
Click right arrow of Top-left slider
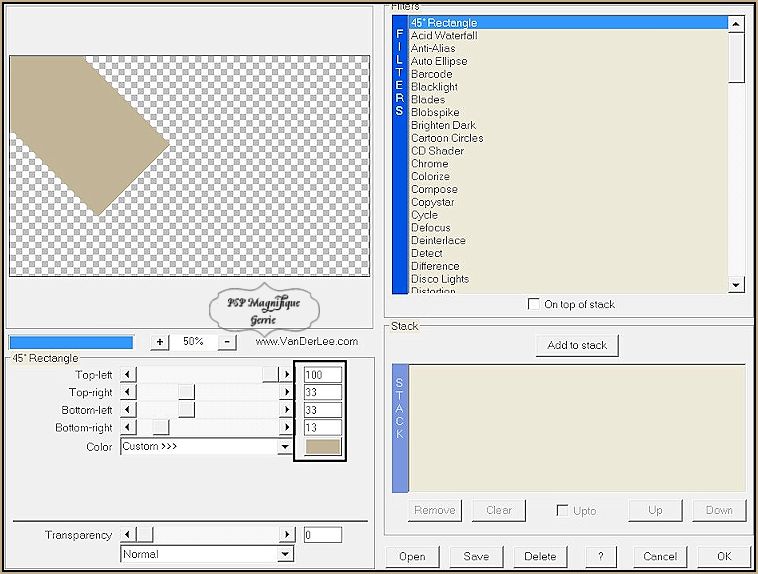(286, 374)
